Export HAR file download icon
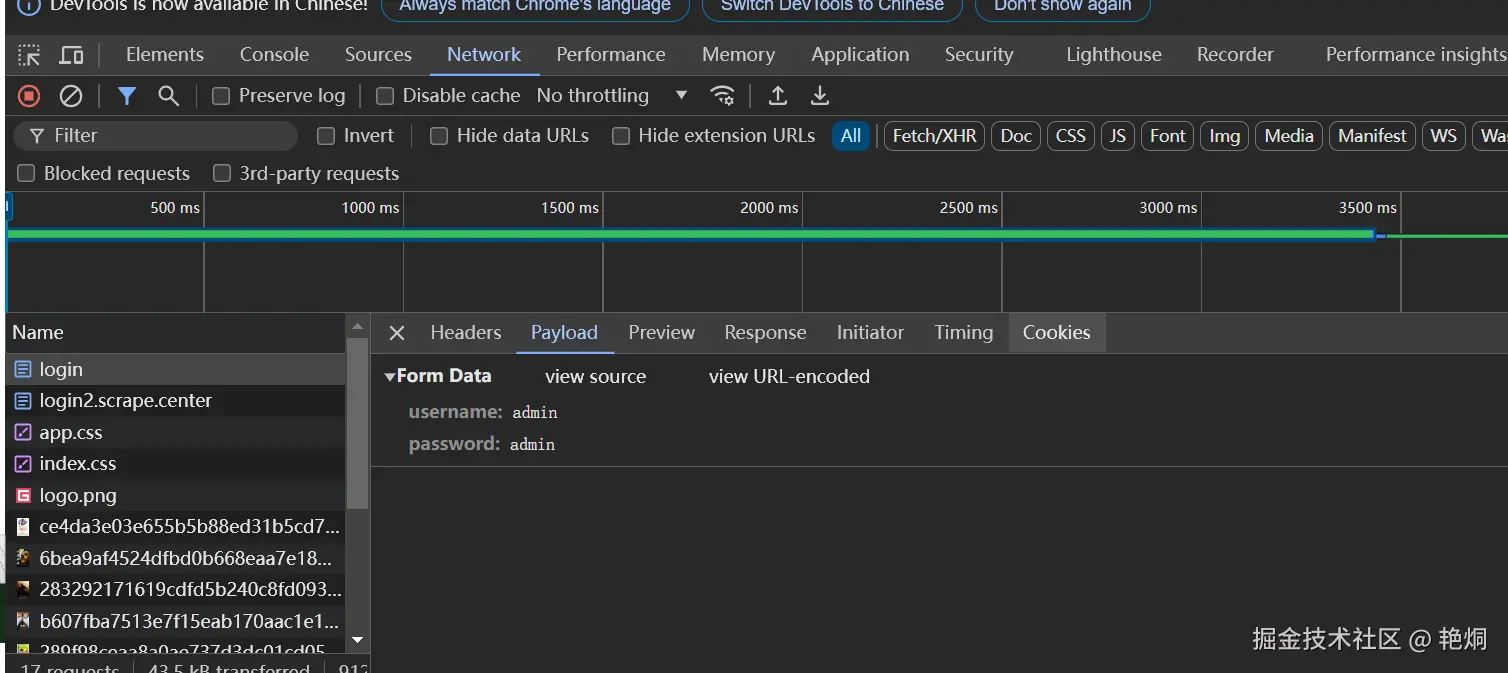 (x=820, y=96)
